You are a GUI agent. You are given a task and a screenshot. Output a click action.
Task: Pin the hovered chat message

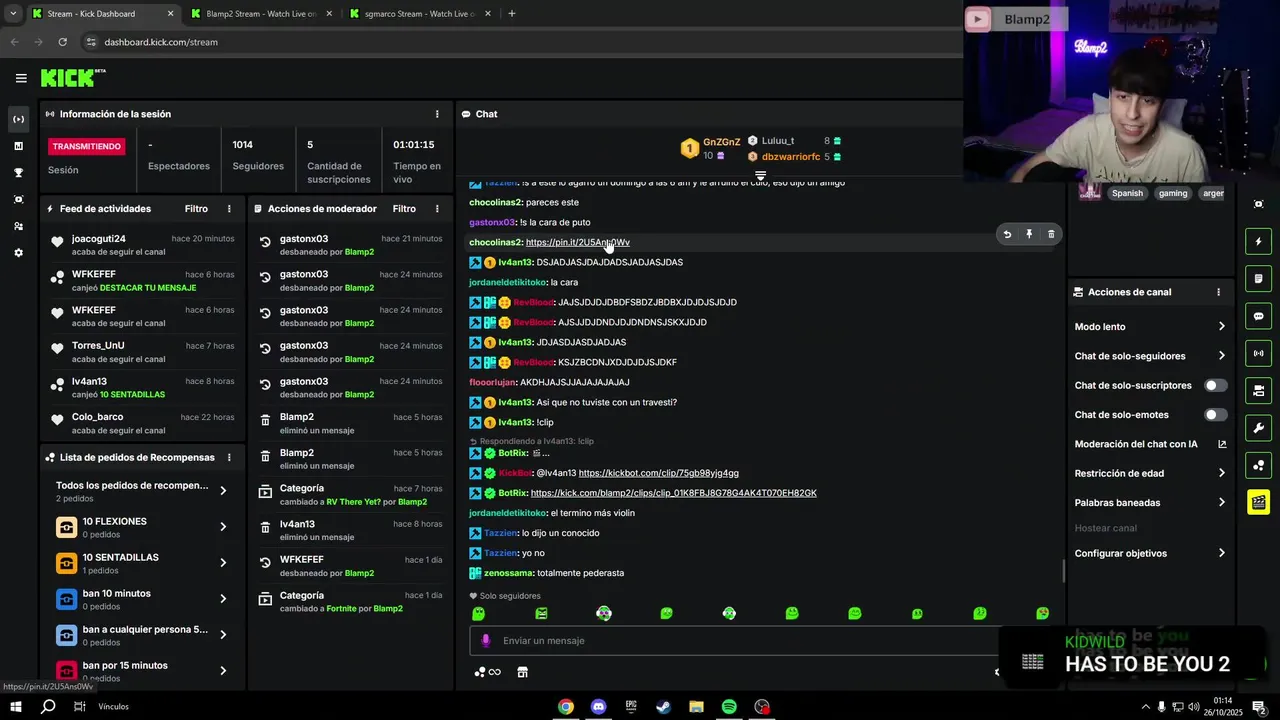pyautogui.click(x=1029, y=234)
